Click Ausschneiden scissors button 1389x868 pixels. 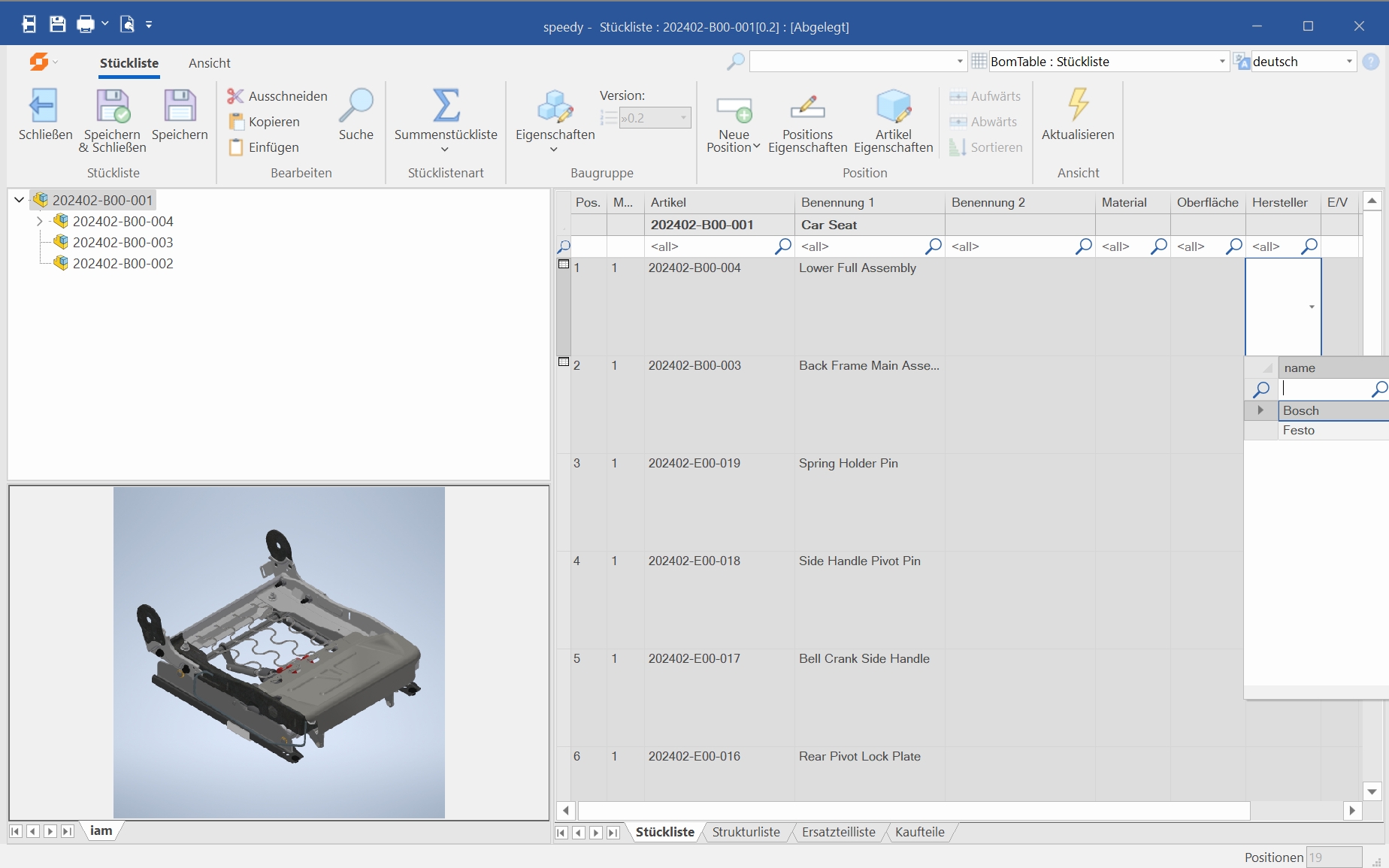(278, 96)
